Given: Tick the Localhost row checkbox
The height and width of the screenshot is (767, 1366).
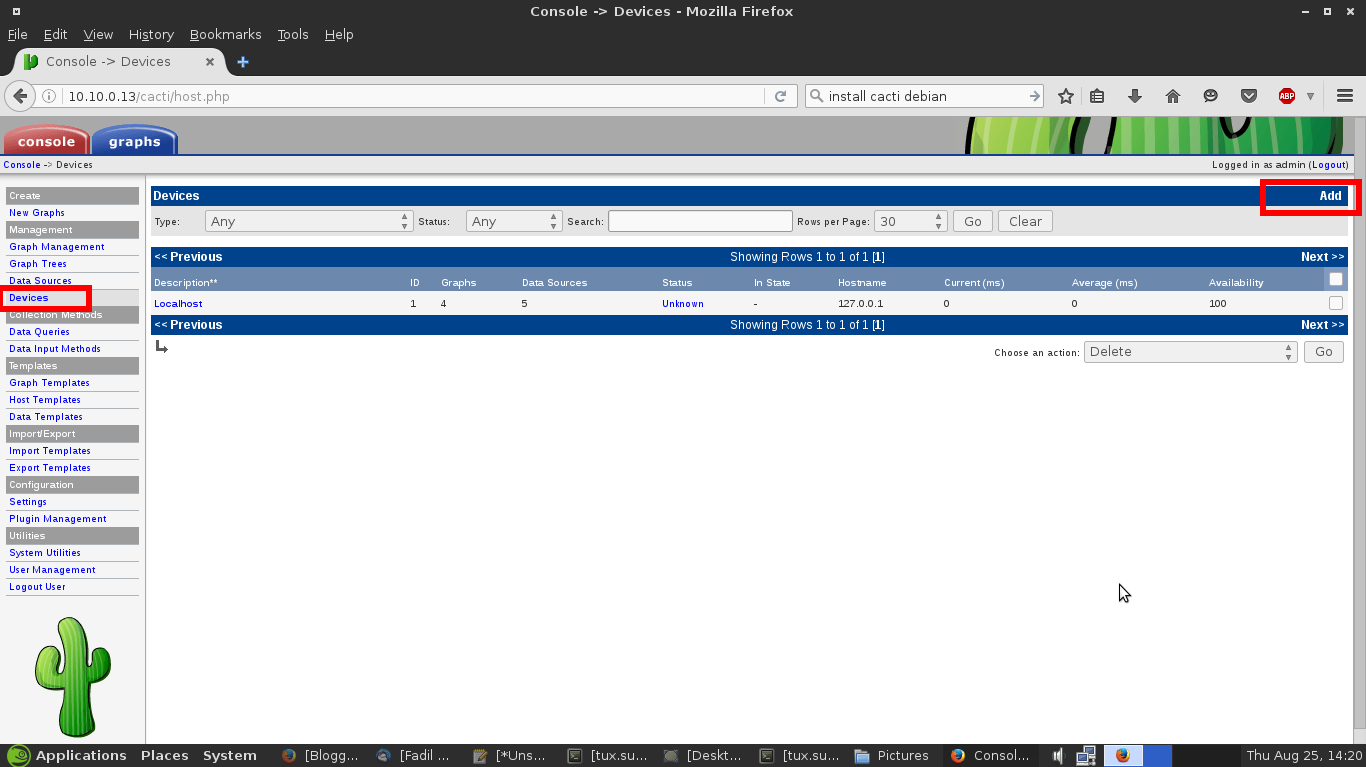Looking at the screenshot, I should (1336, 303).
